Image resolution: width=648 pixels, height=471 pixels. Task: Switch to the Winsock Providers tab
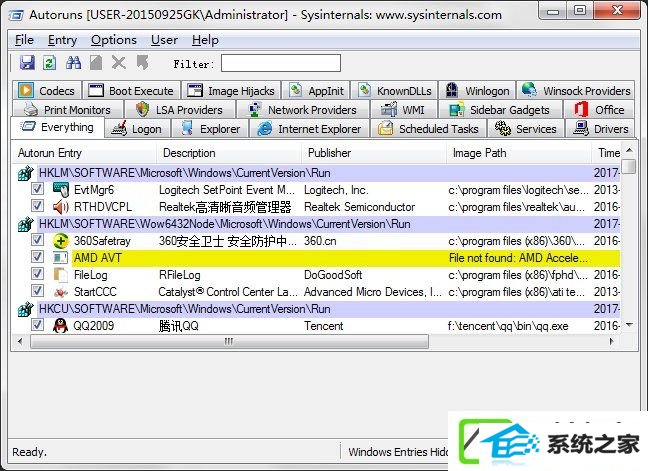[x=576, y=90]
